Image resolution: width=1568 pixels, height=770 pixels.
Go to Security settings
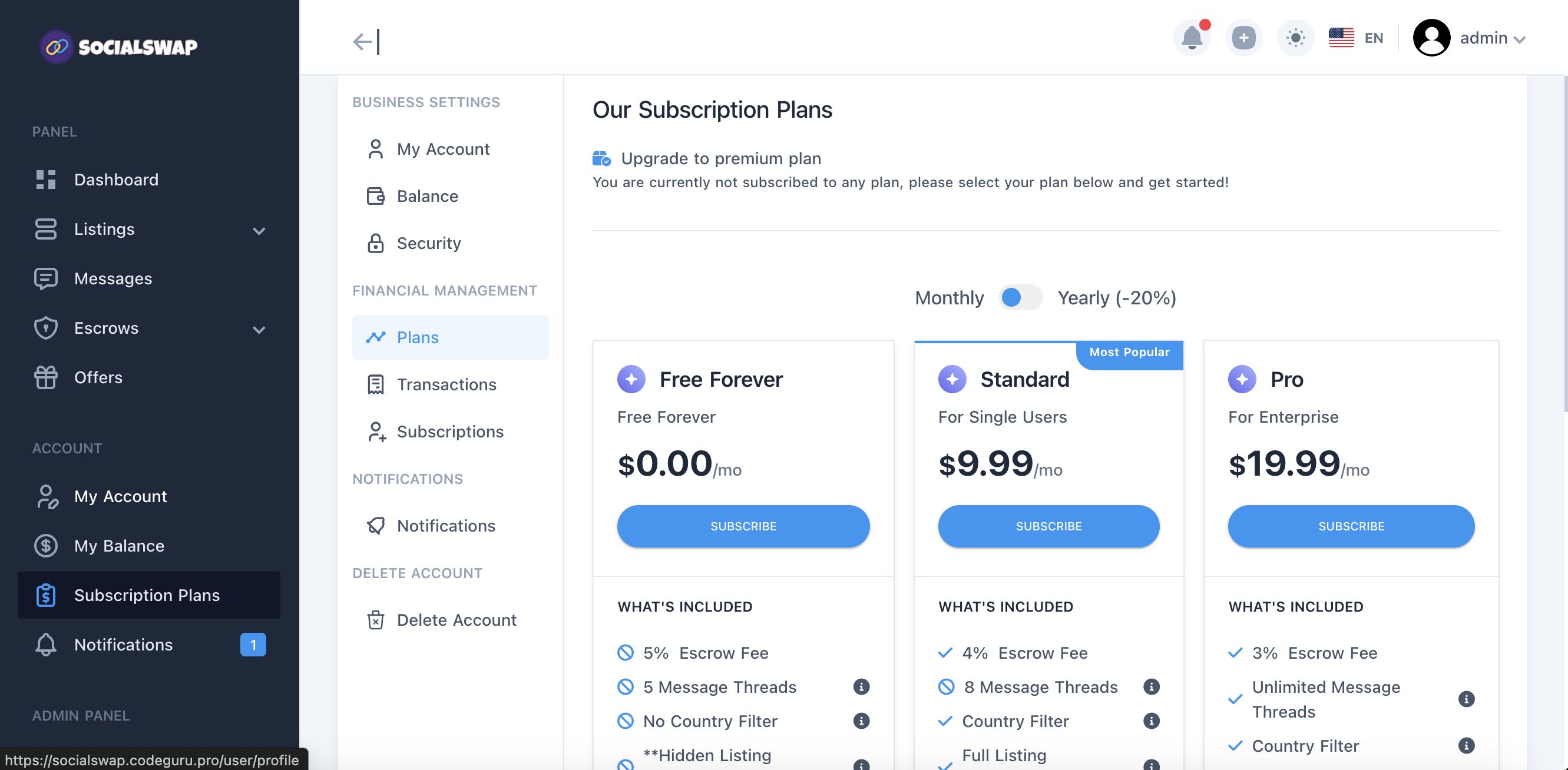pos(429,243)
